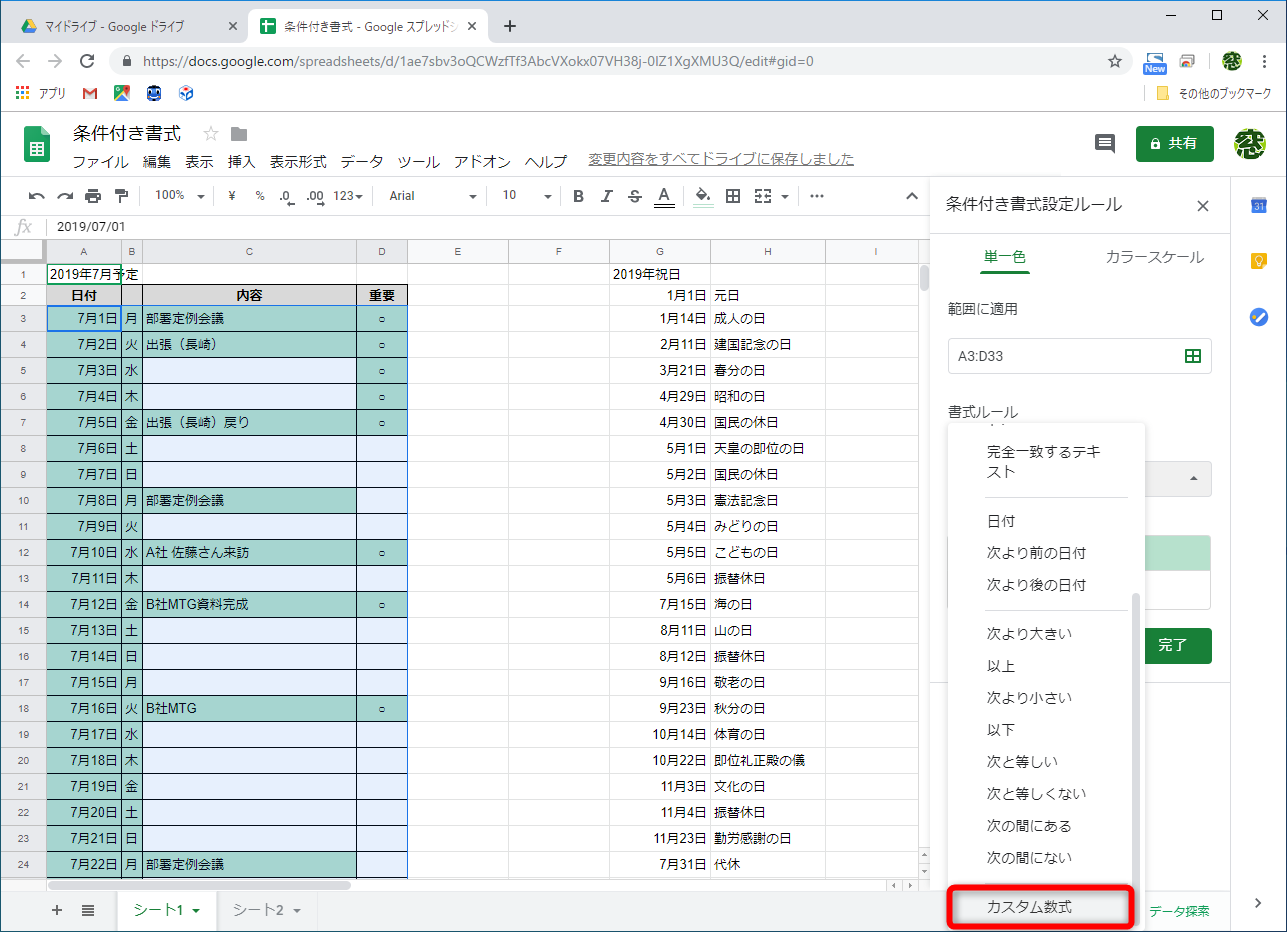Open Google Keep in the side panel
Screen dimensions: 1287x932
(x=1260, y=261)
